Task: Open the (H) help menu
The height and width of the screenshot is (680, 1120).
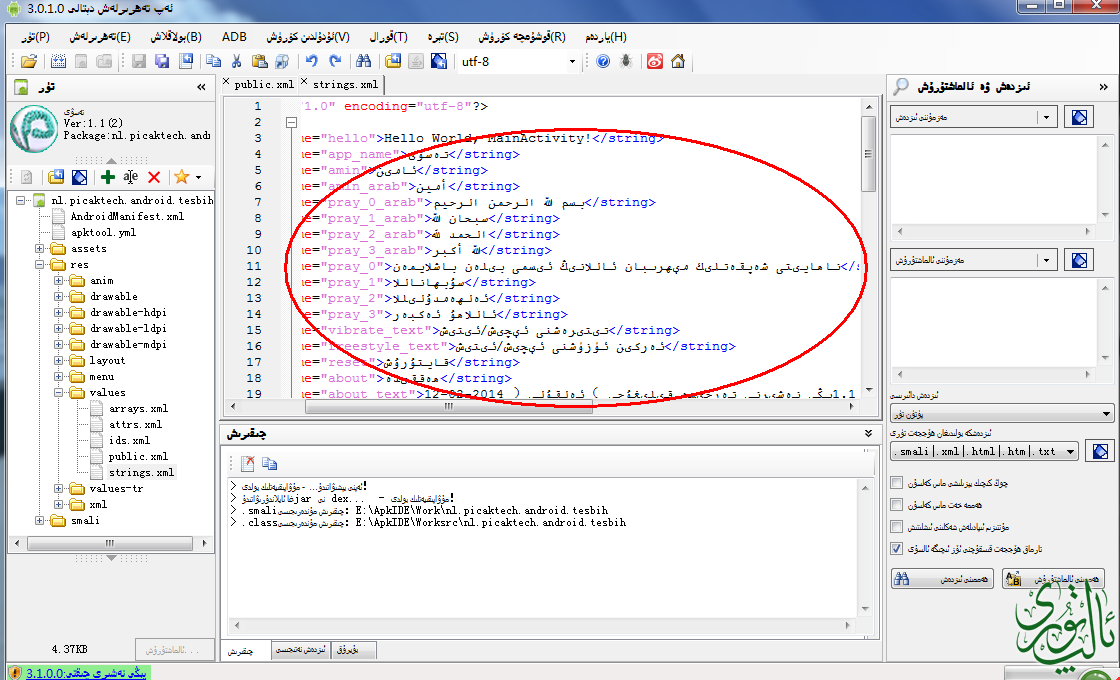Action: (x=606, y=36)
